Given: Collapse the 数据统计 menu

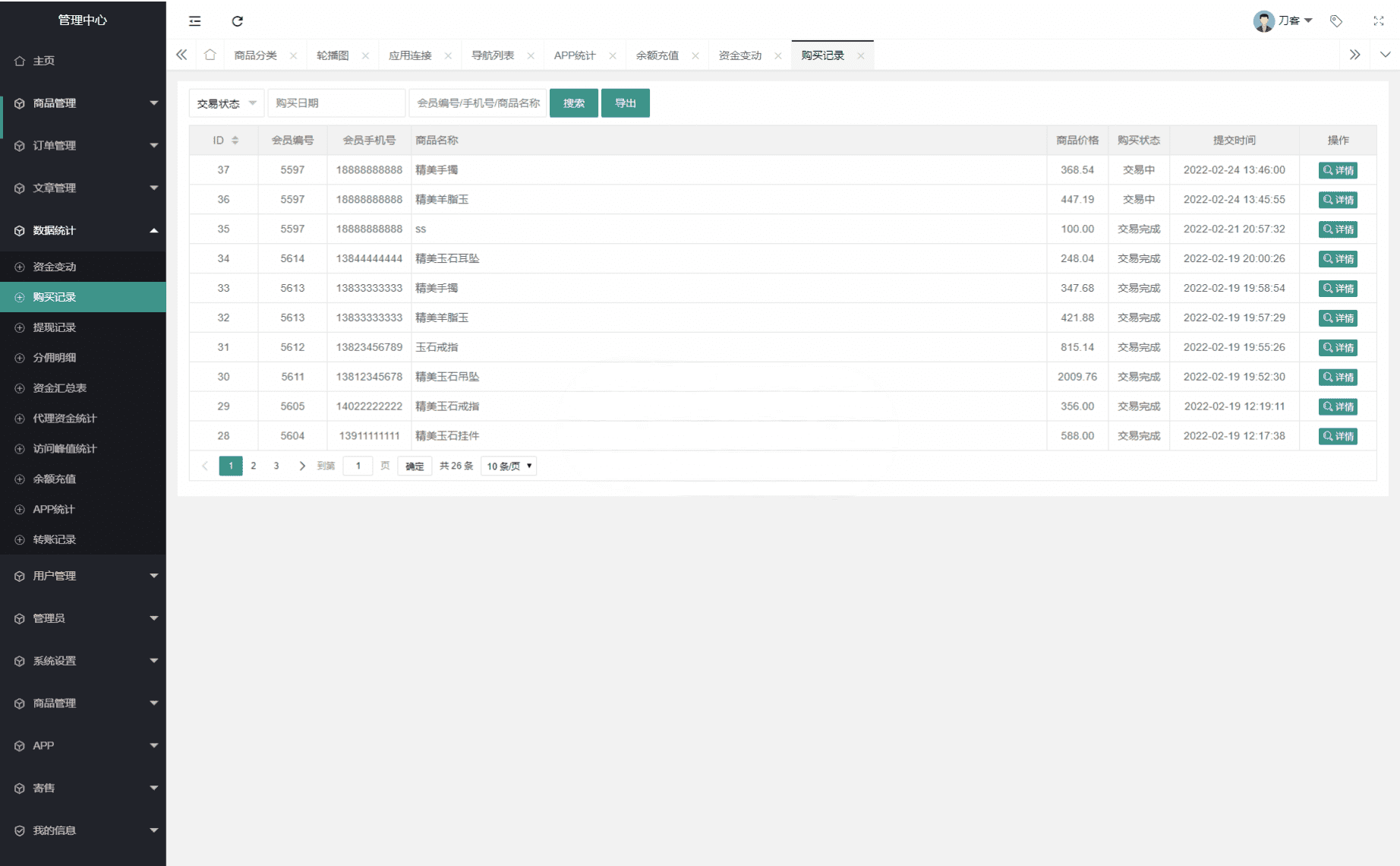Looking at the screenshot, I should [83, 231].
